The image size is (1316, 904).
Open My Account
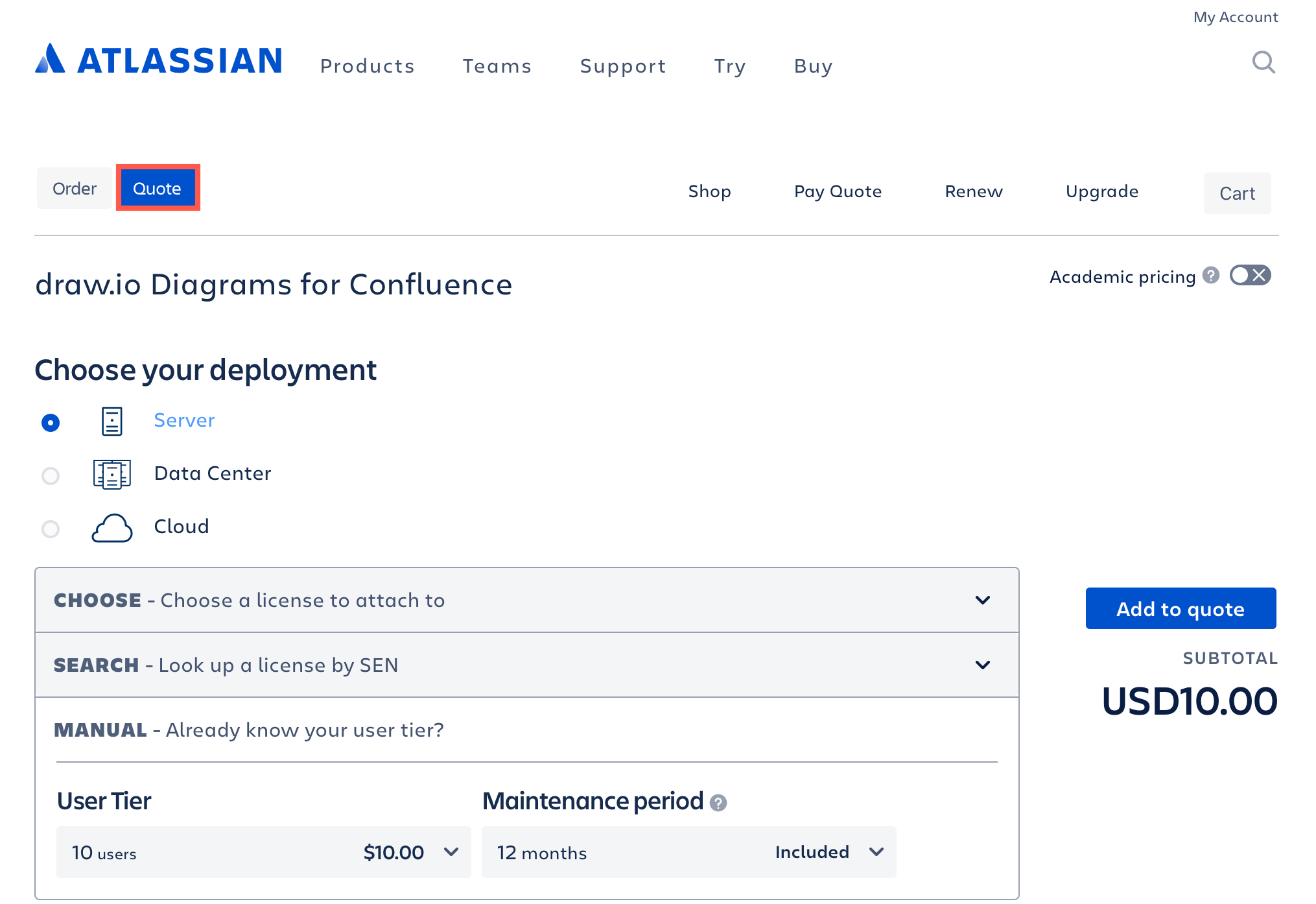[x=1235, y=17]
